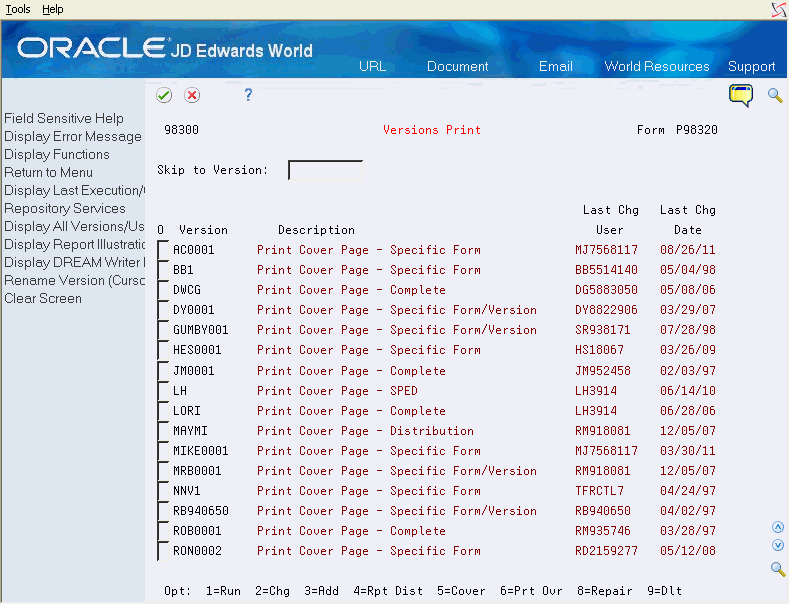Click the Form P98320 label

click(x=677, y=130)
